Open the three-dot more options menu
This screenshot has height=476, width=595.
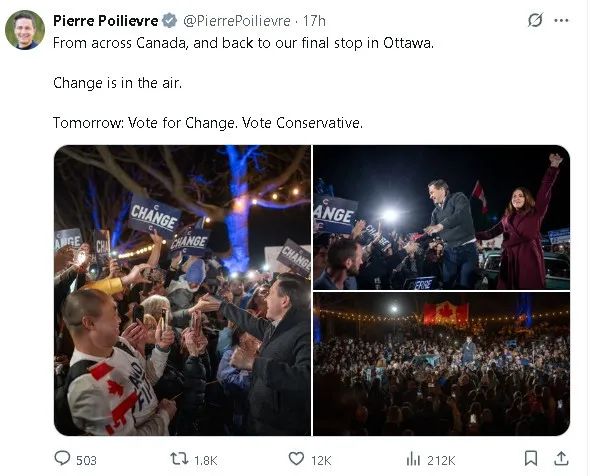coord(561,20)
